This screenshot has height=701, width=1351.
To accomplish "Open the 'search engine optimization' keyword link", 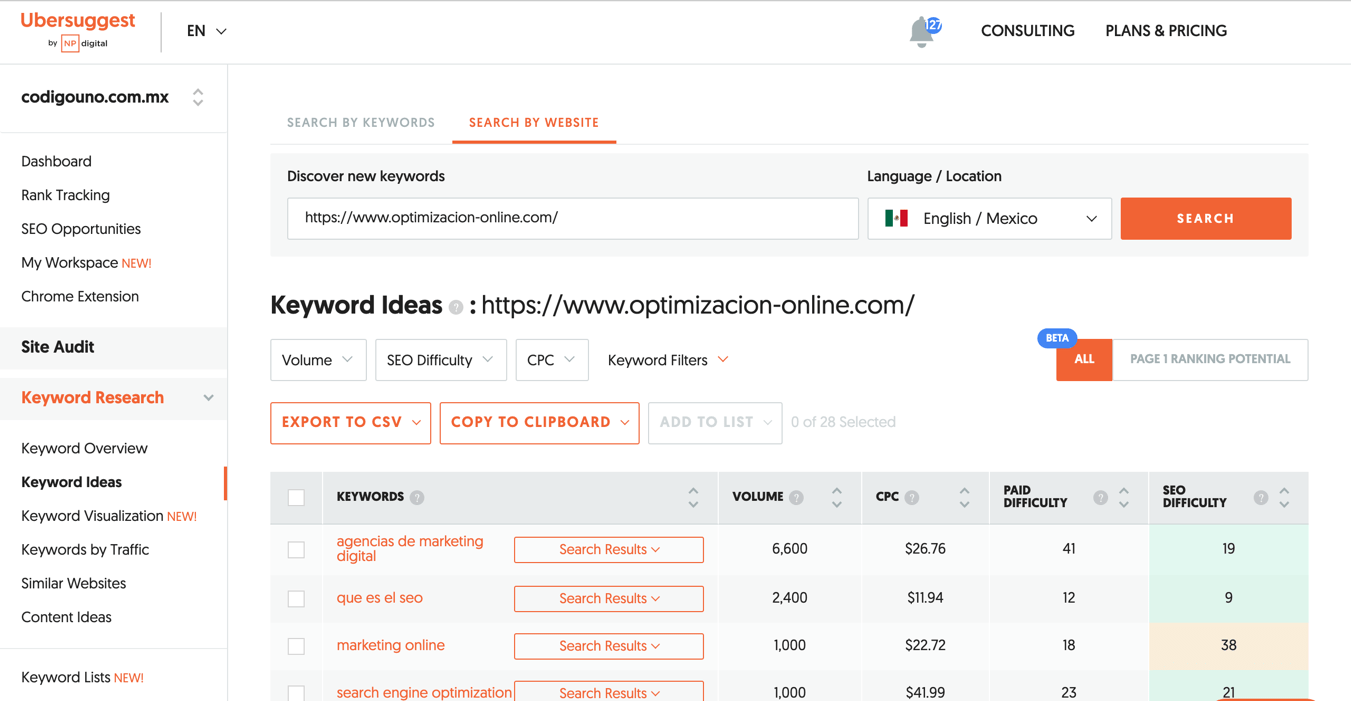I will pos(424,692).
